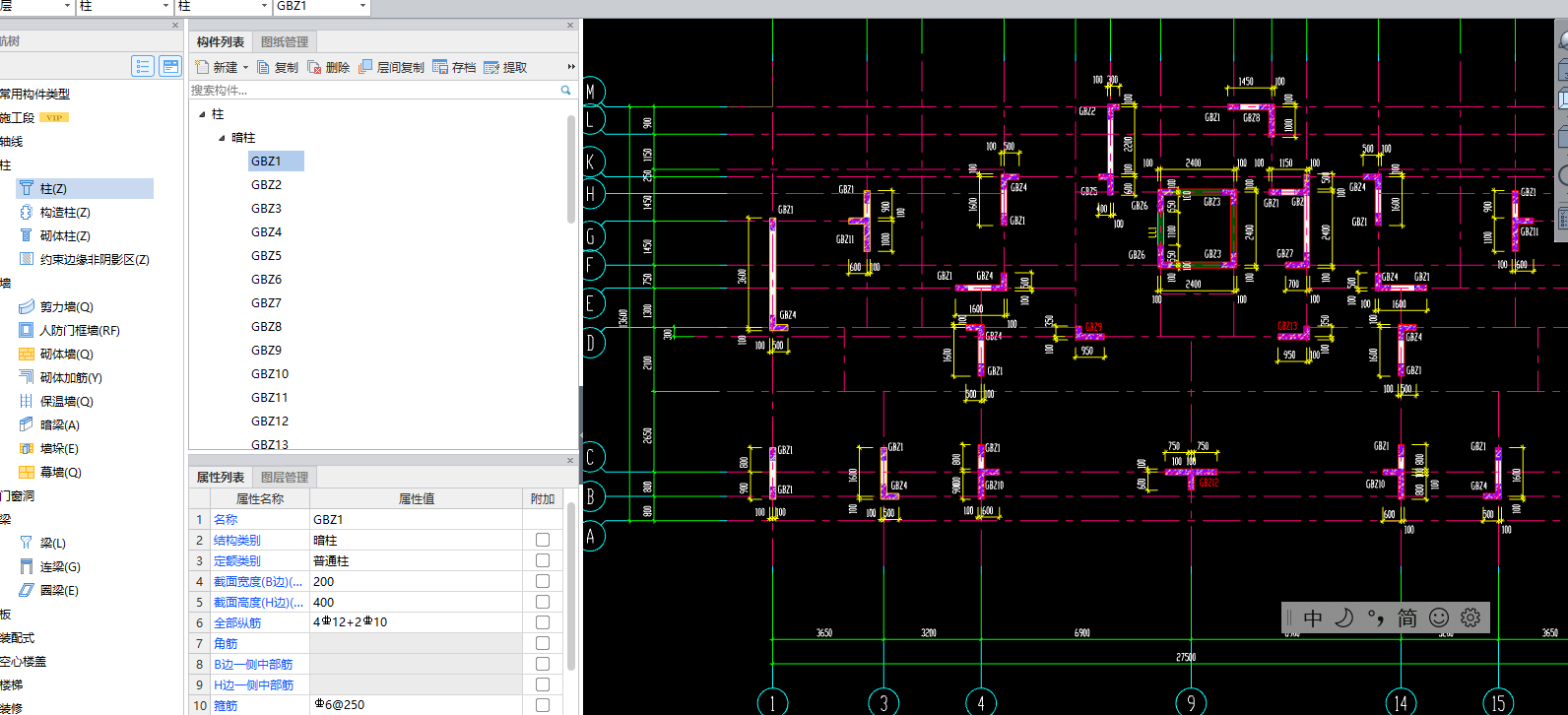Click the 新建 new component button
Screen dimensions: 1568x715
click(x=218, y=67)
